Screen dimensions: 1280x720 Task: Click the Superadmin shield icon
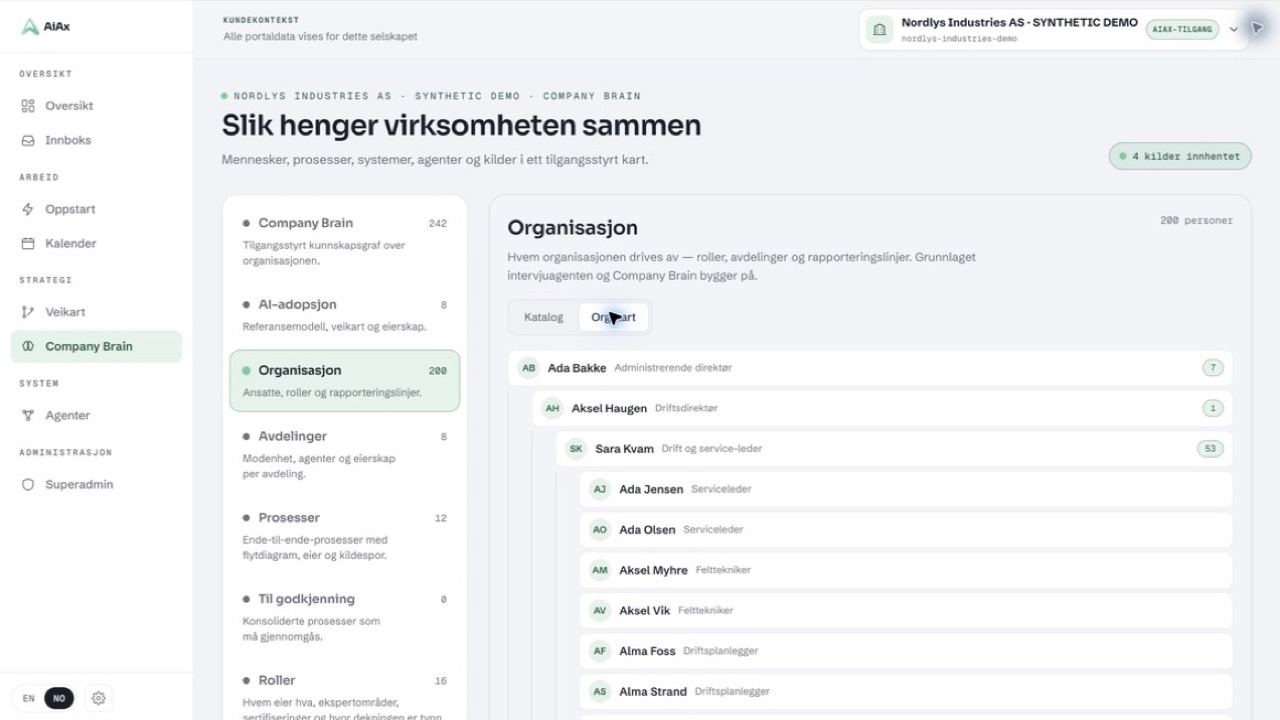(x=28, y=485)
